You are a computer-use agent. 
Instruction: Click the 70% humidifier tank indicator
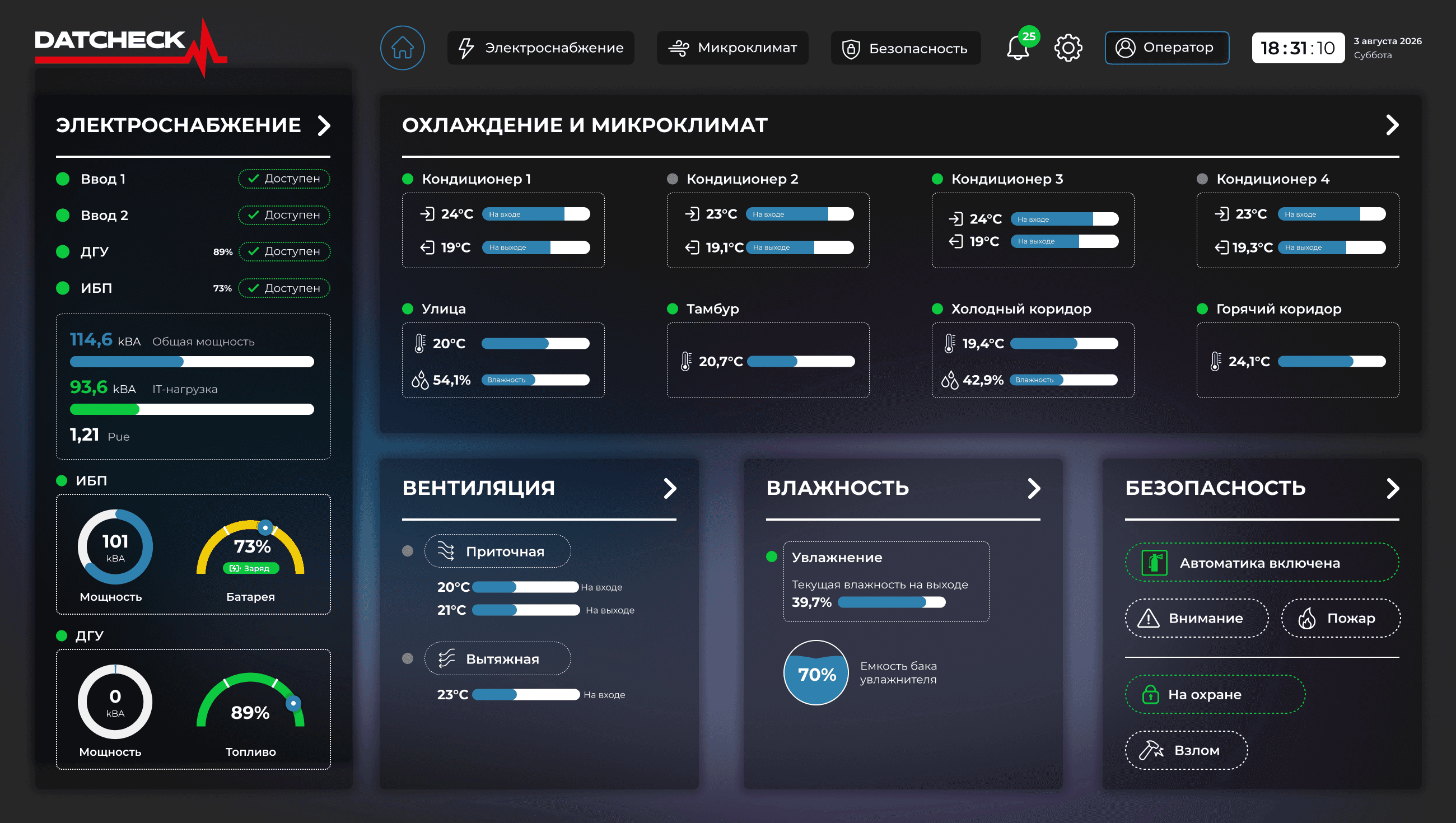(815, 673)
